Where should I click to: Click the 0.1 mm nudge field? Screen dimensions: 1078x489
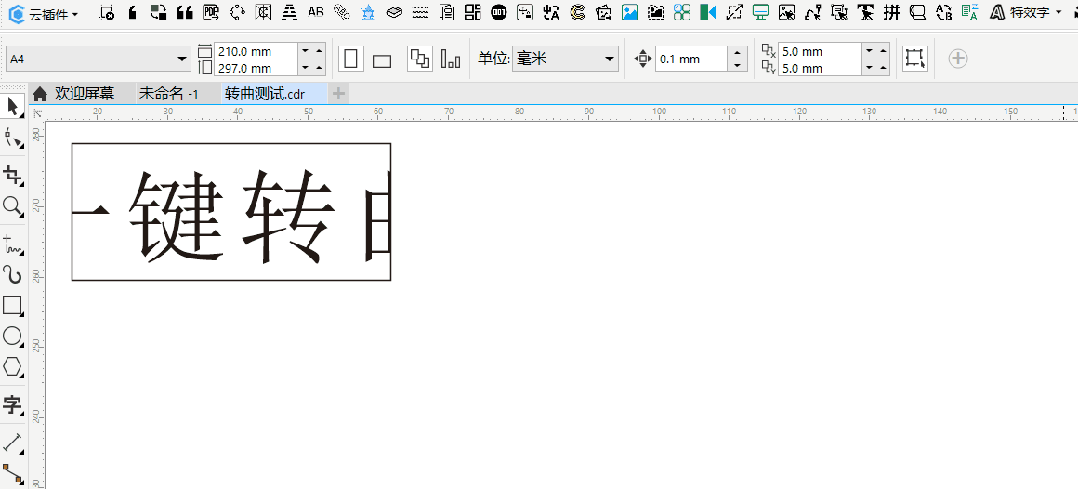click(x=691, y=59)
